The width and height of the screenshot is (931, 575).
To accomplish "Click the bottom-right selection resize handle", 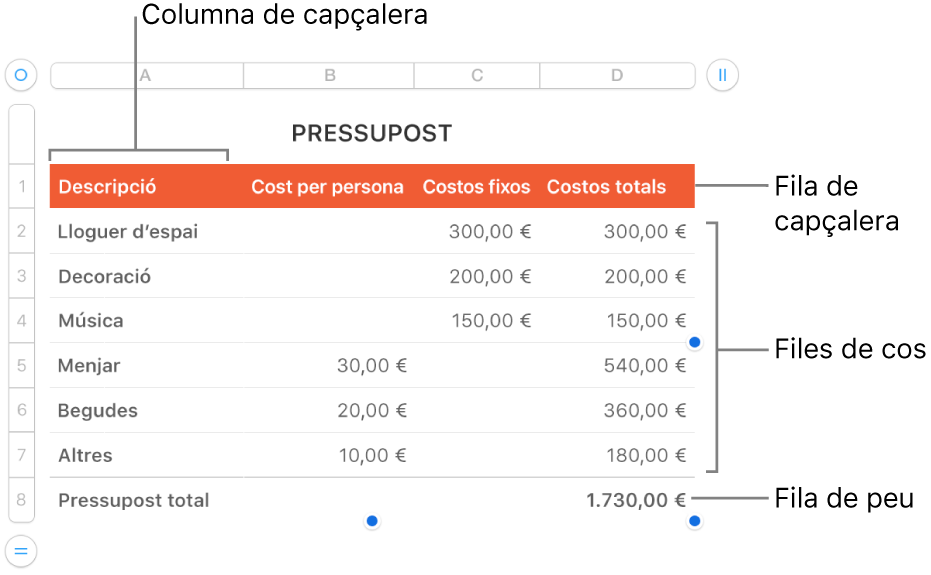I will point(695,521).
